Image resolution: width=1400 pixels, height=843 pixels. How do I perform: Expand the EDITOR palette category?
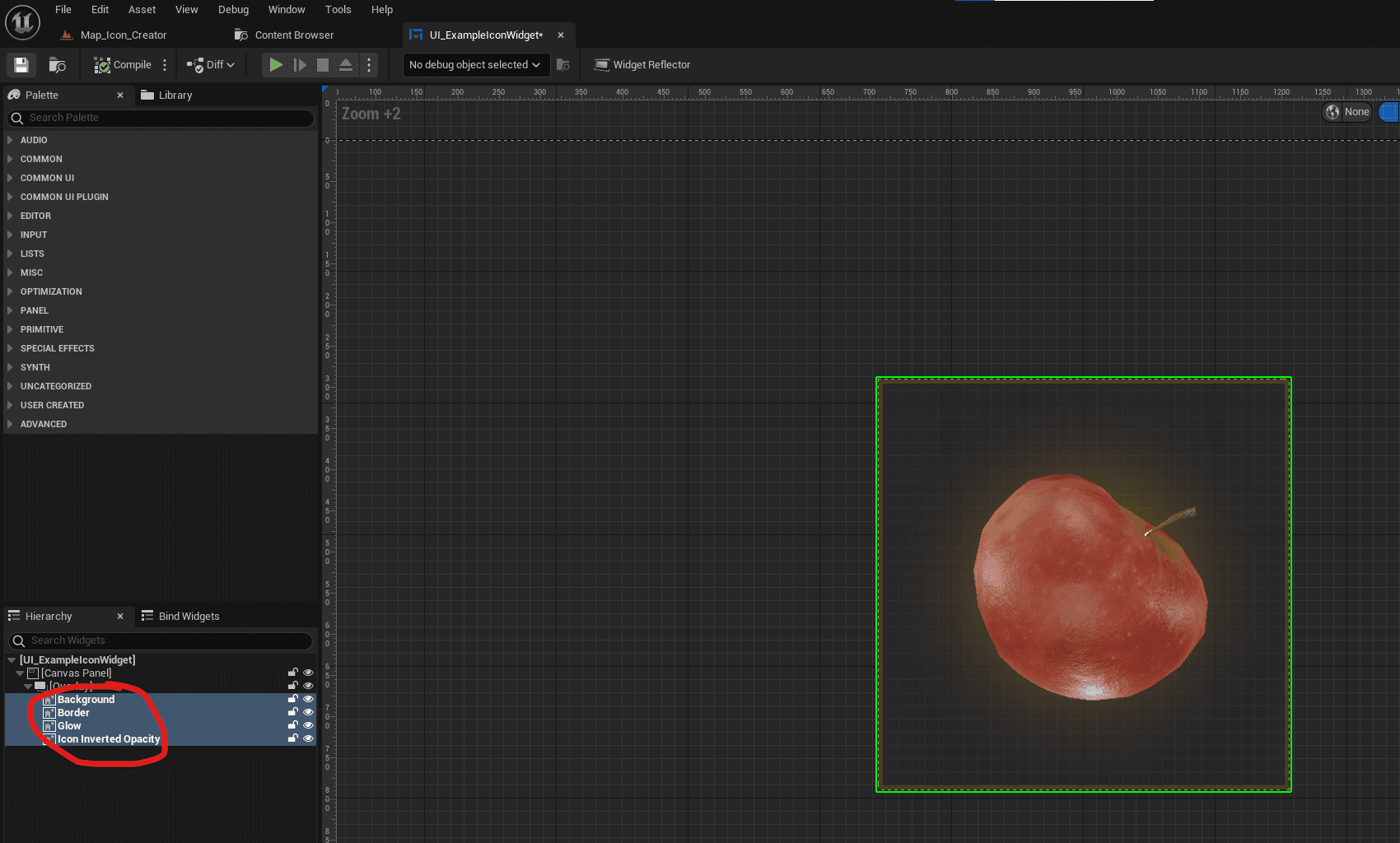(10, 216)
